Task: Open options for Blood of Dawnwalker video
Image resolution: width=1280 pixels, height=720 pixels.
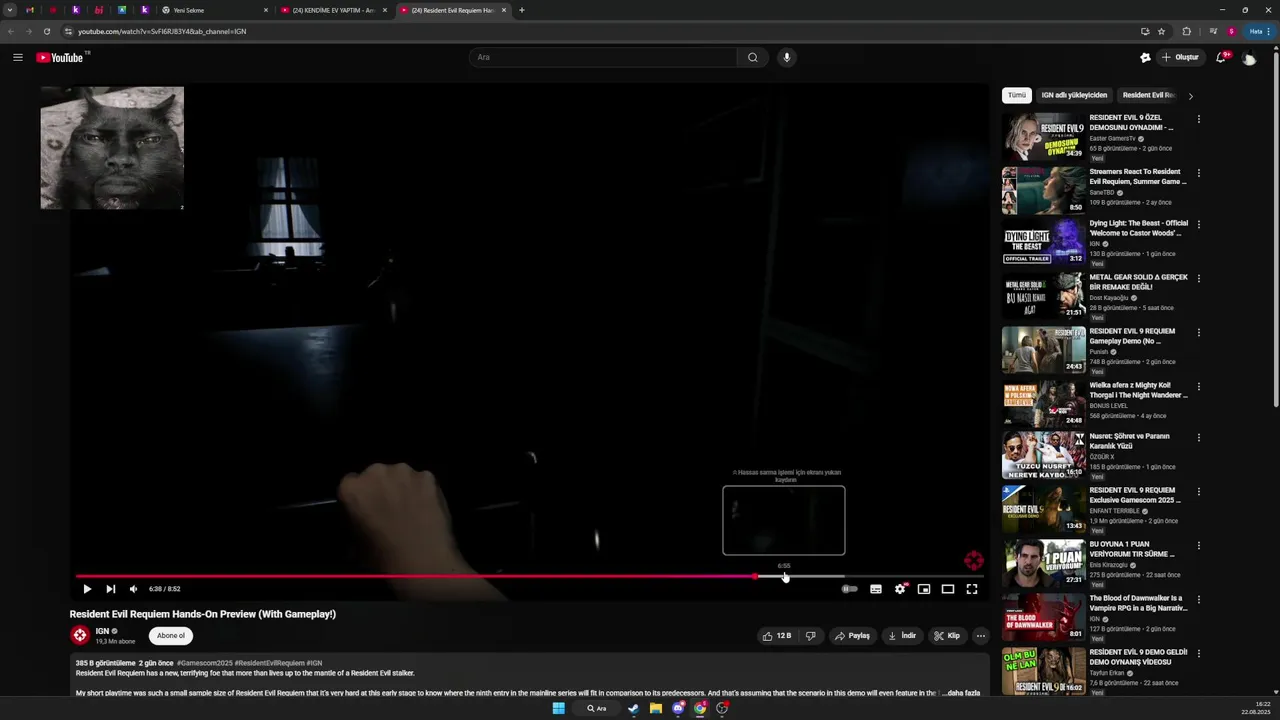Action: coord(1198,600)
